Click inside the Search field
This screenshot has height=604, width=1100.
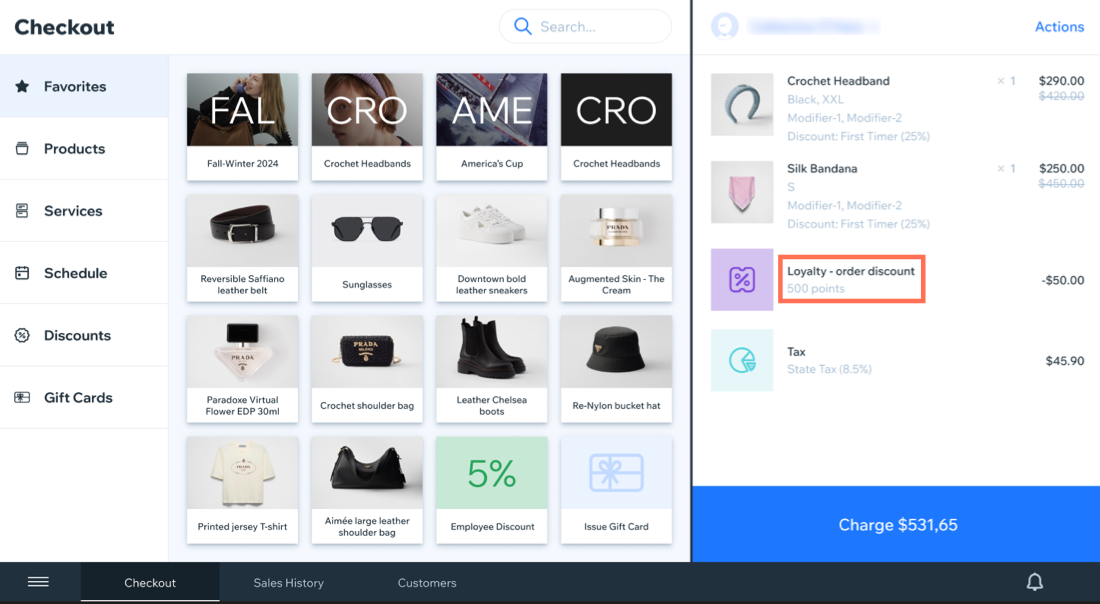tap(590, 26)
